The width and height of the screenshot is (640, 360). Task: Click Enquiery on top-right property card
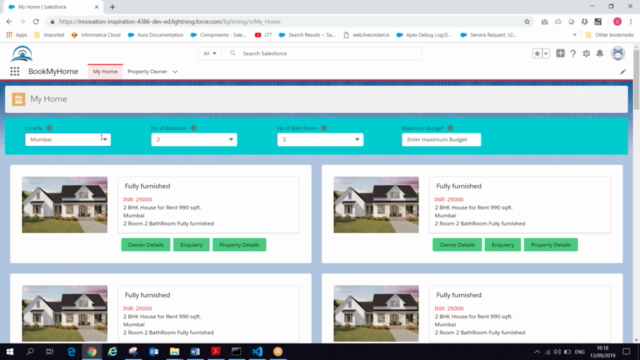click(502, 245)
